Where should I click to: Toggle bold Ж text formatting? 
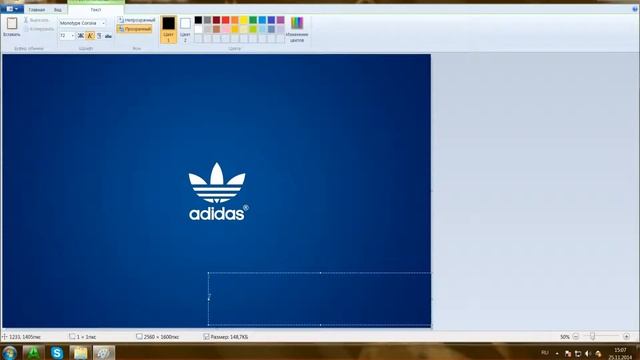pyautogui.click(x=81, y=36)
